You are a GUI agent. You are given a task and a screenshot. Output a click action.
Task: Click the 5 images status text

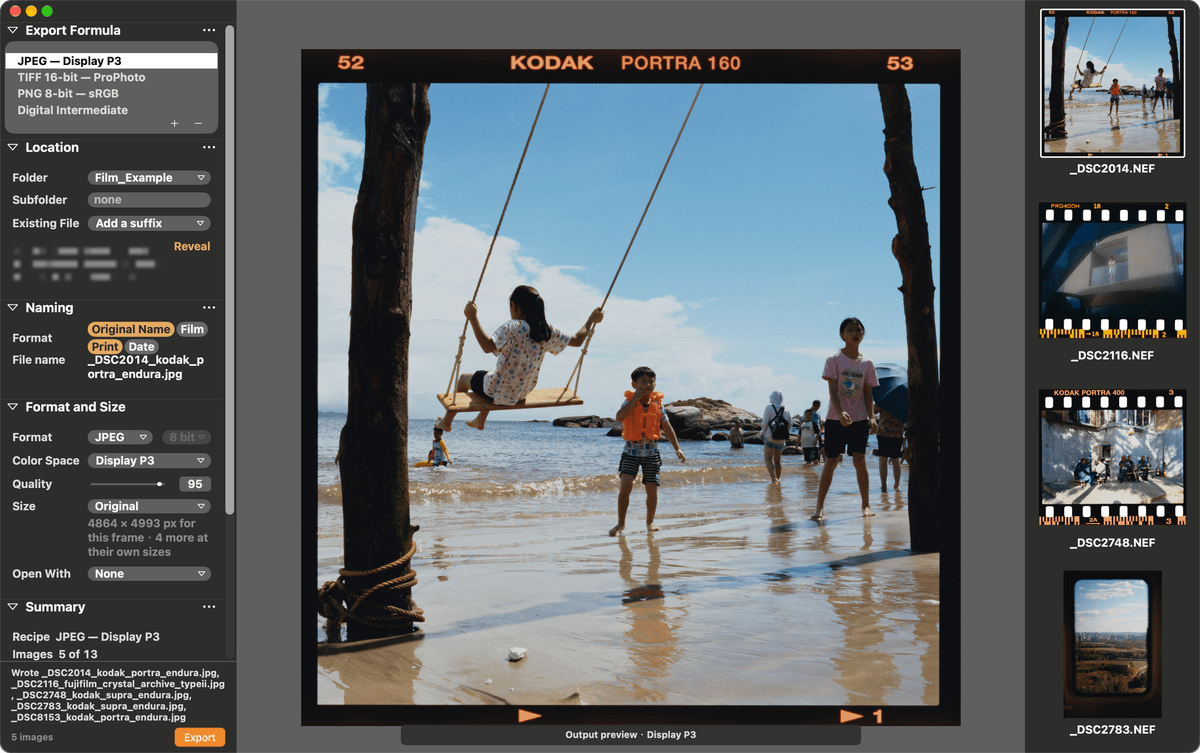[x=32, y=738]
